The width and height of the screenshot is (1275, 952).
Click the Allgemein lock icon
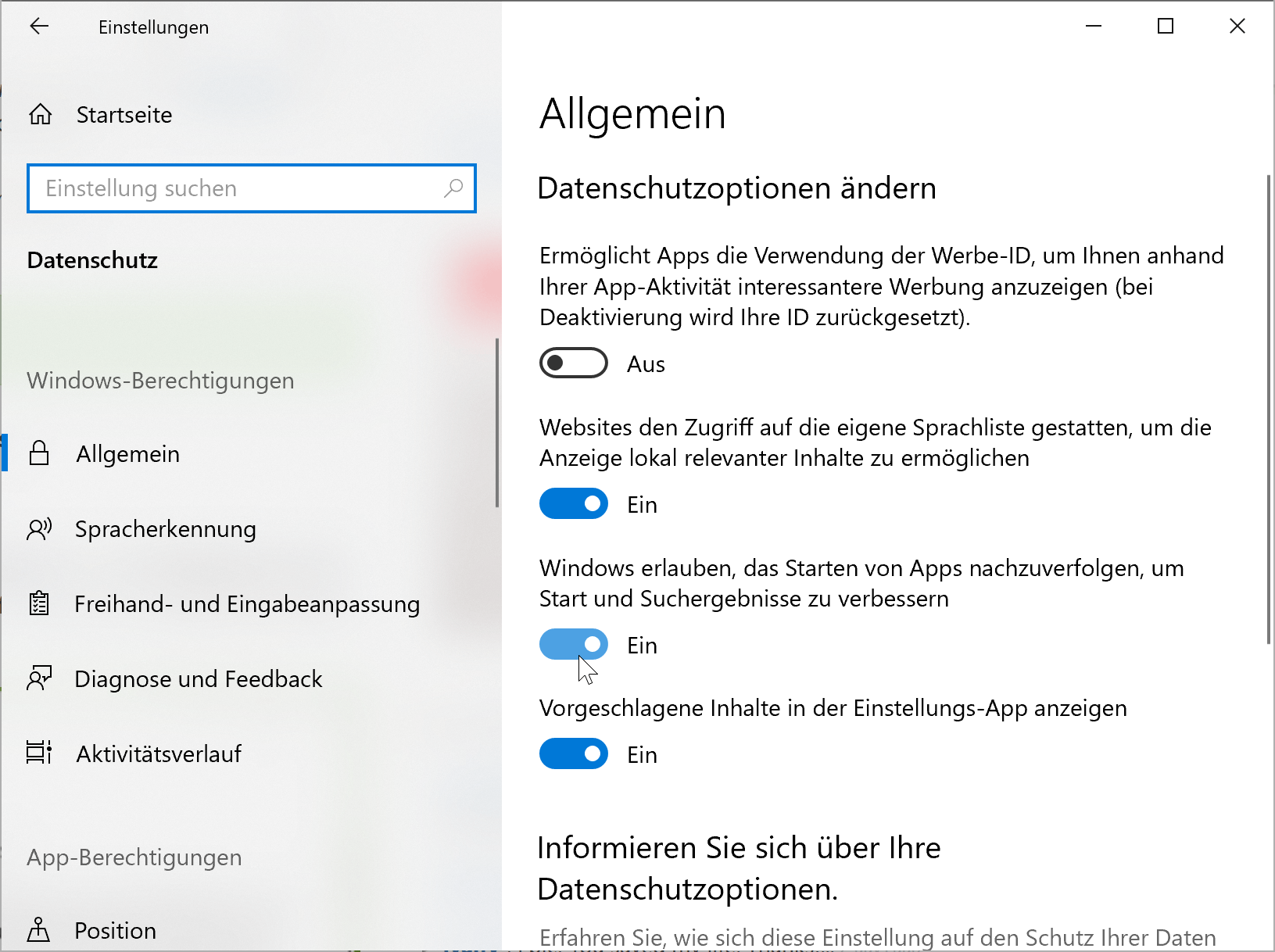[39, 453]
